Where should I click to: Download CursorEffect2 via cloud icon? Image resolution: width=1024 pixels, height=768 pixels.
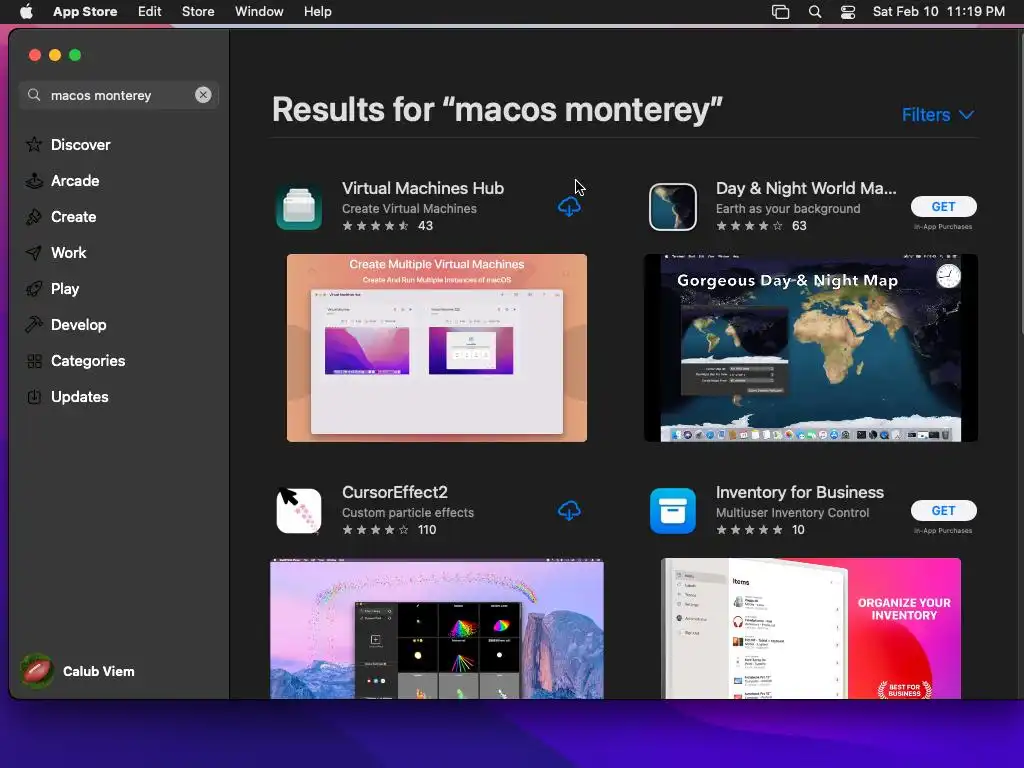coord(569,511)
